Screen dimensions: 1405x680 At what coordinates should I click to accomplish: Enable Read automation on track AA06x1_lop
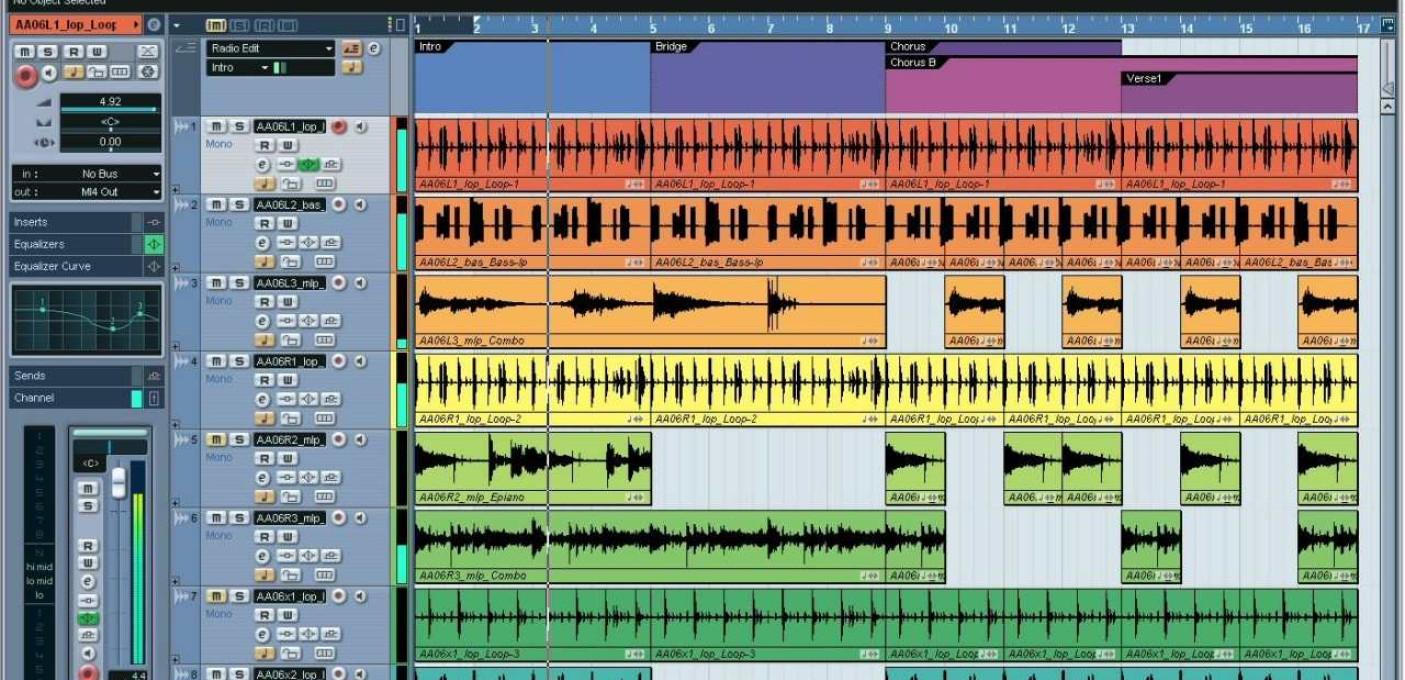coord(264,612)
